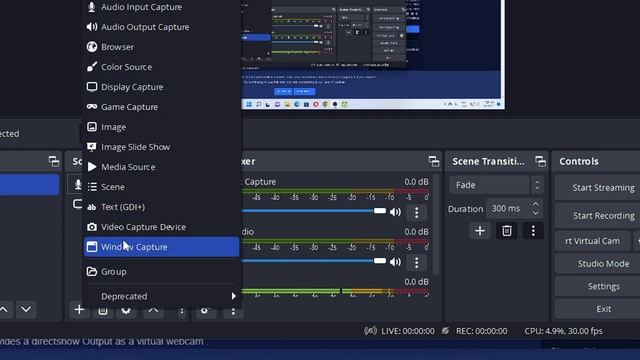Pop out the Audio Mixer dock
The height and width of the screenshot is (360, 640).
[434, 161]
